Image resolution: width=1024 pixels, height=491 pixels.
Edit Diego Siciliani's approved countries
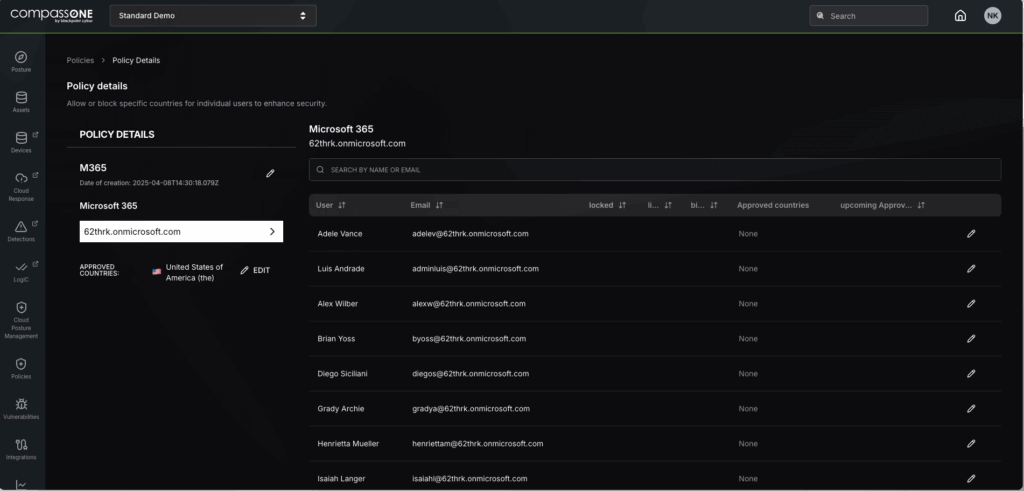tap(971, 373)
